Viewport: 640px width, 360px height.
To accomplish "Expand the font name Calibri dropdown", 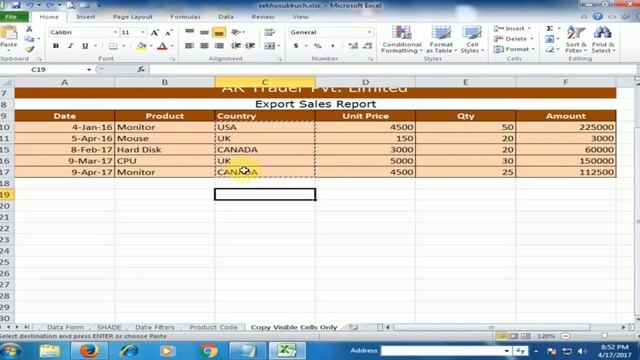I will (x=115, y=32).
